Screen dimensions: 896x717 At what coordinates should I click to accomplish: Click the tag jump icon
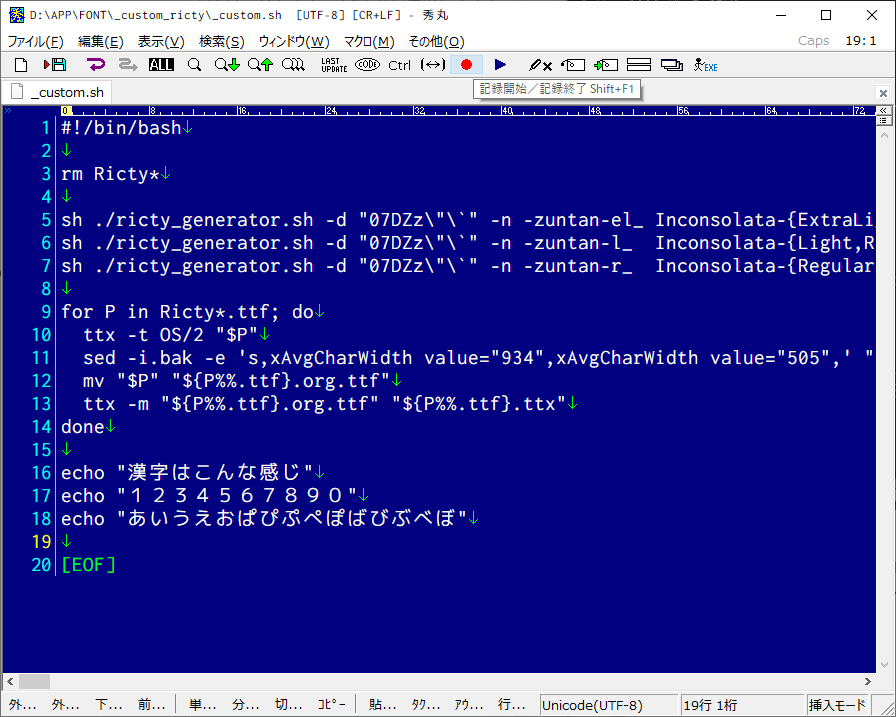[573, 65]
